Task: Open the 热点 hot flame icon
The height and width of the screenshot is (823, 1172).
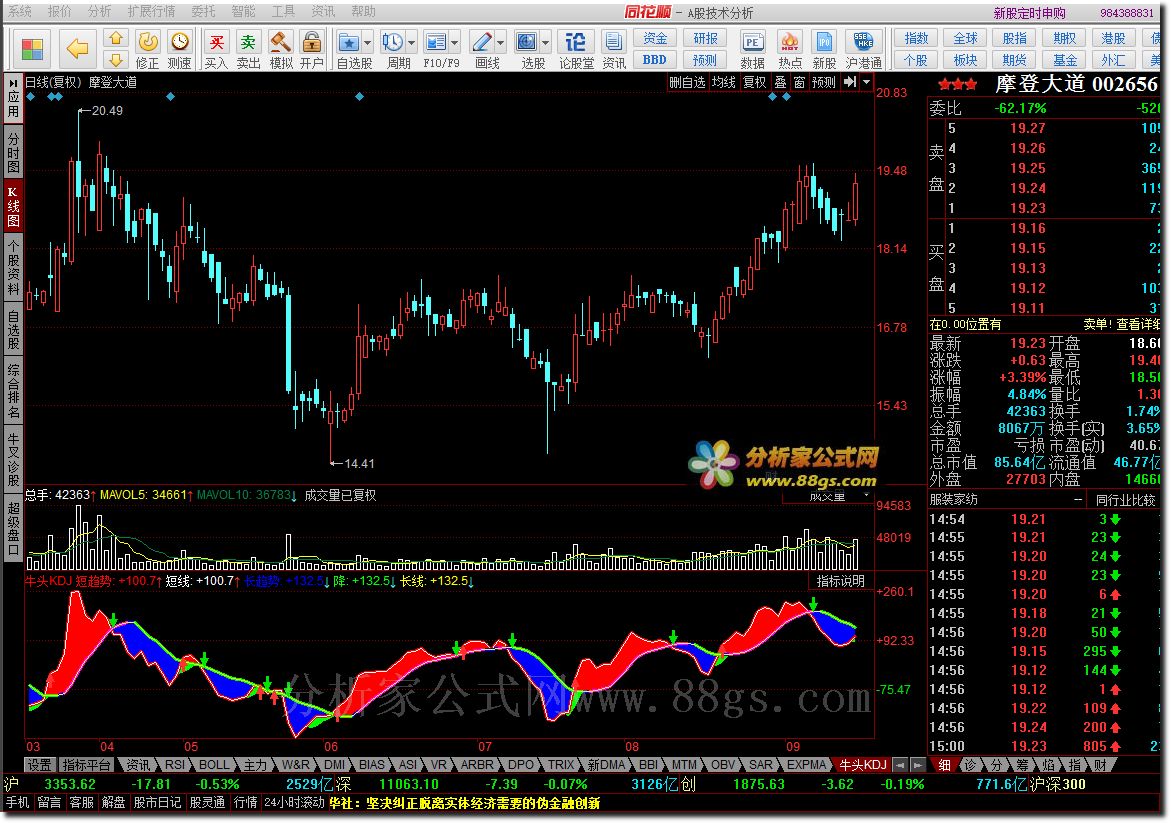Action: tap(789, 42)
